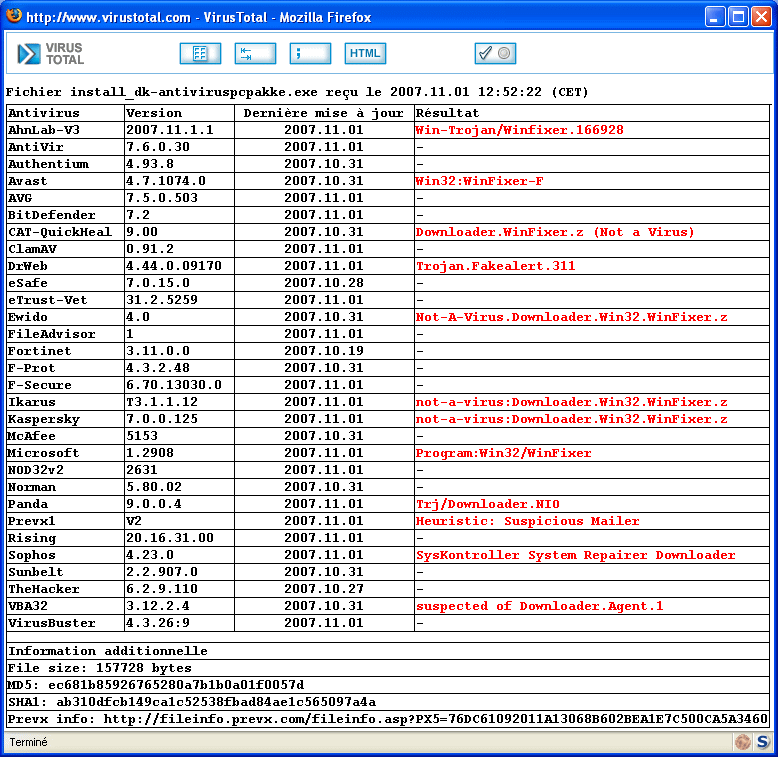This screenshot has width=778, height=757.
Task: Select the Trj/Downloader.NIO result
Action: click(x=487, y=504)
